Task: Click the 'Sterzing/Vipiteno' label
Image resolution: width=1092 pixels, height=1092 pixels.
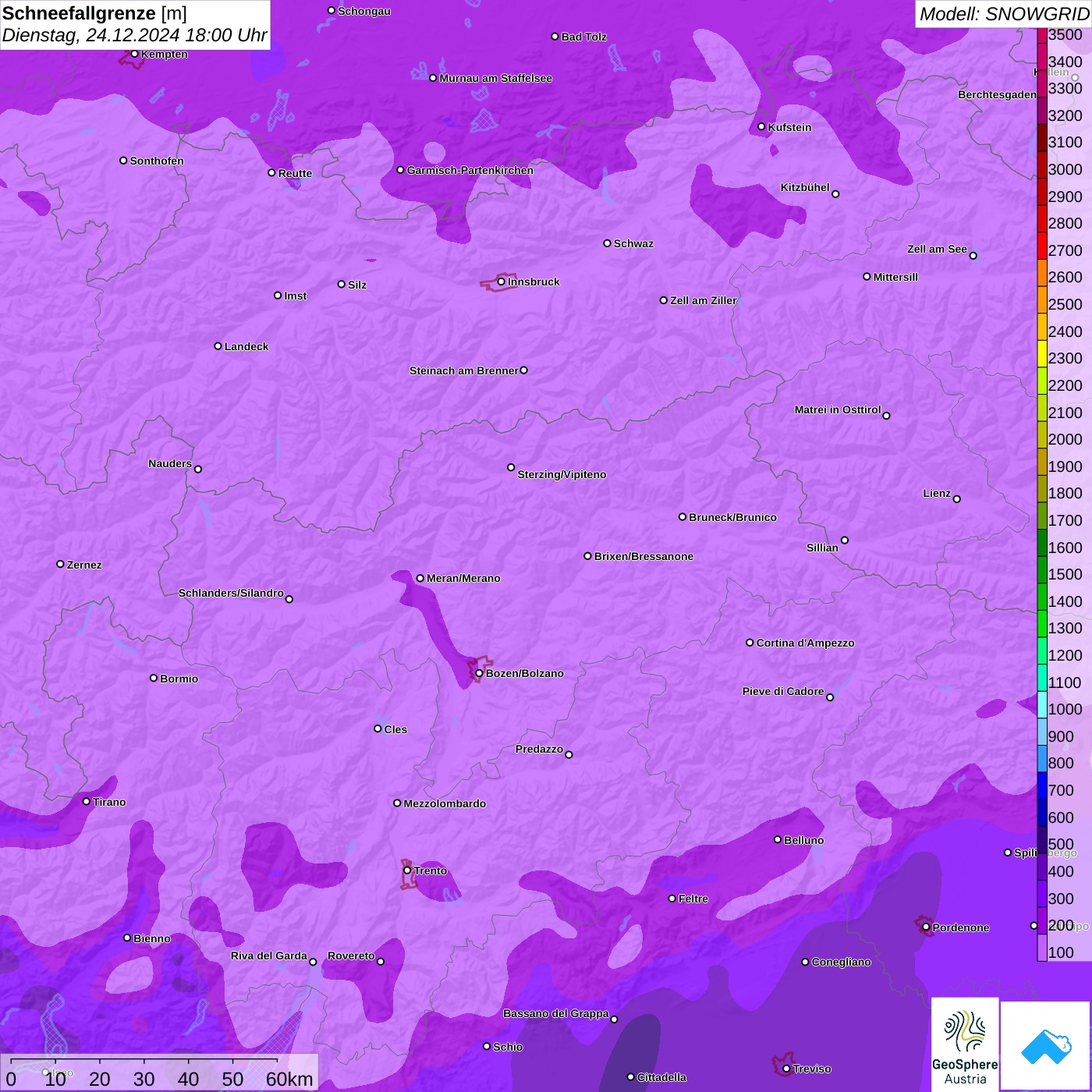Action: [562, 474]
